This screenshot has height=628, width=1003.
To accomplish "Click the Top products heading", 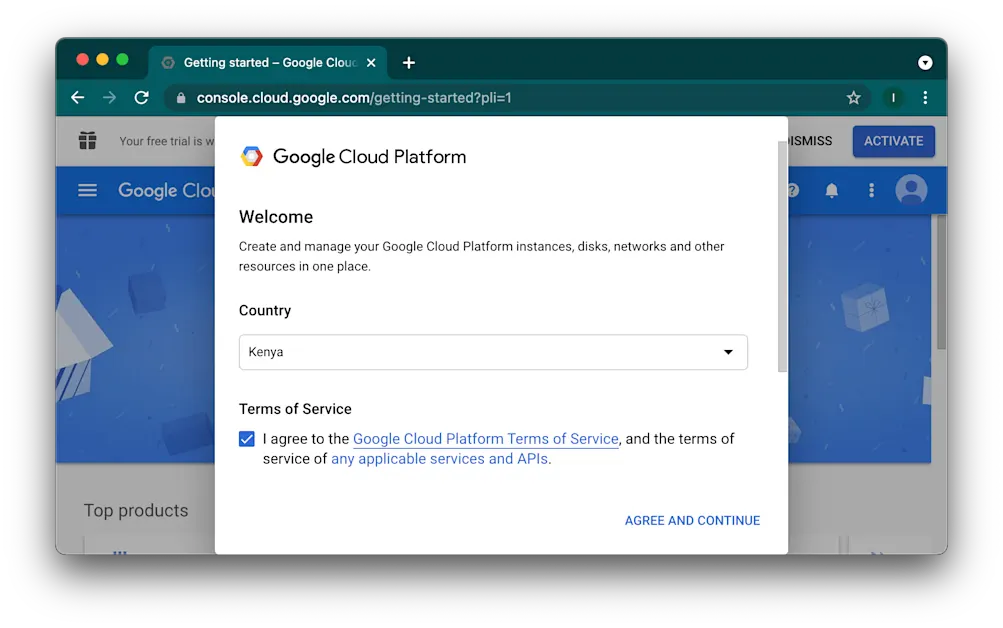I will pos(136,510).
